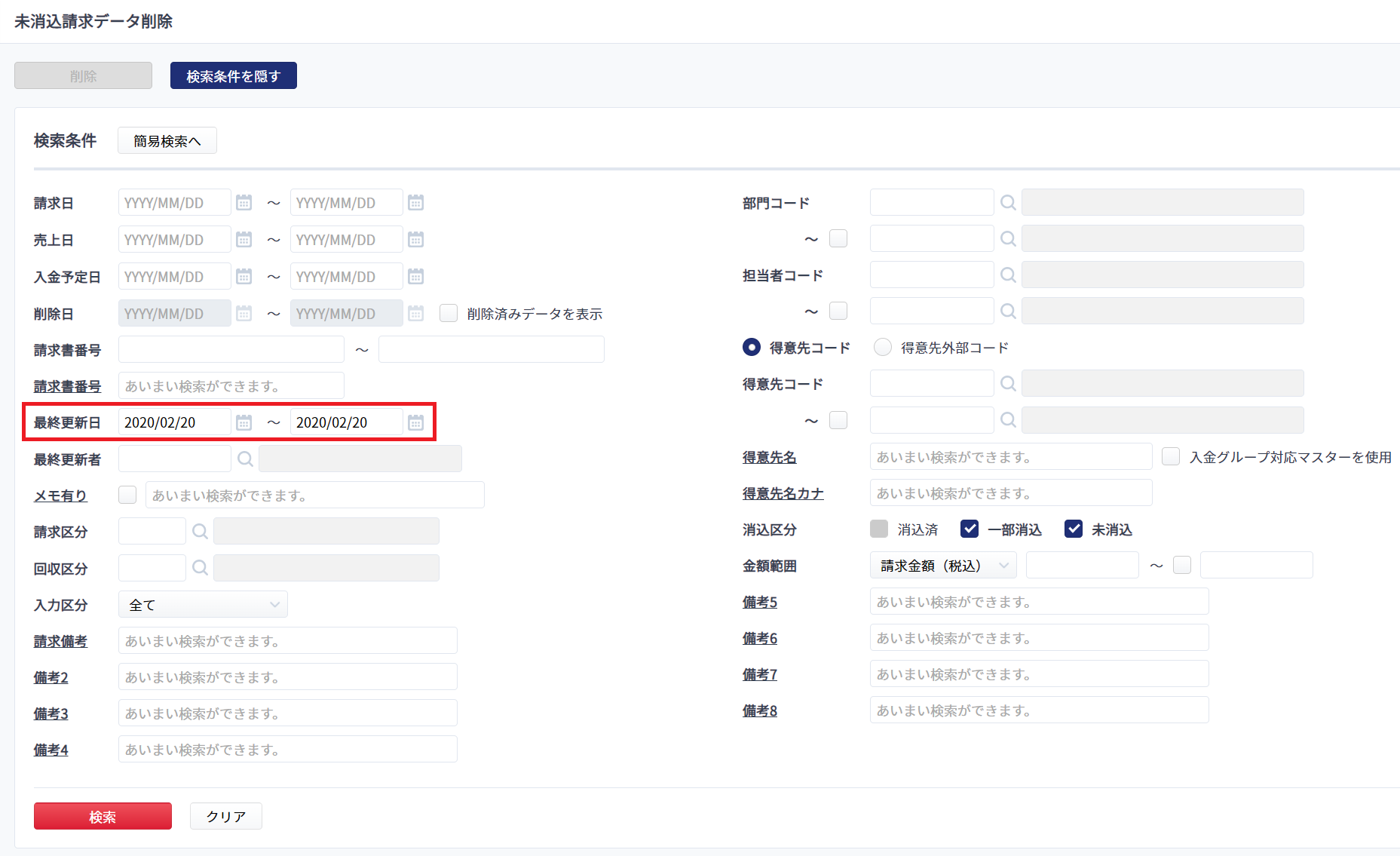Open calendar for 請求日 end date
This screenshot has width=1400, height=856.
(x=415, y=202)
